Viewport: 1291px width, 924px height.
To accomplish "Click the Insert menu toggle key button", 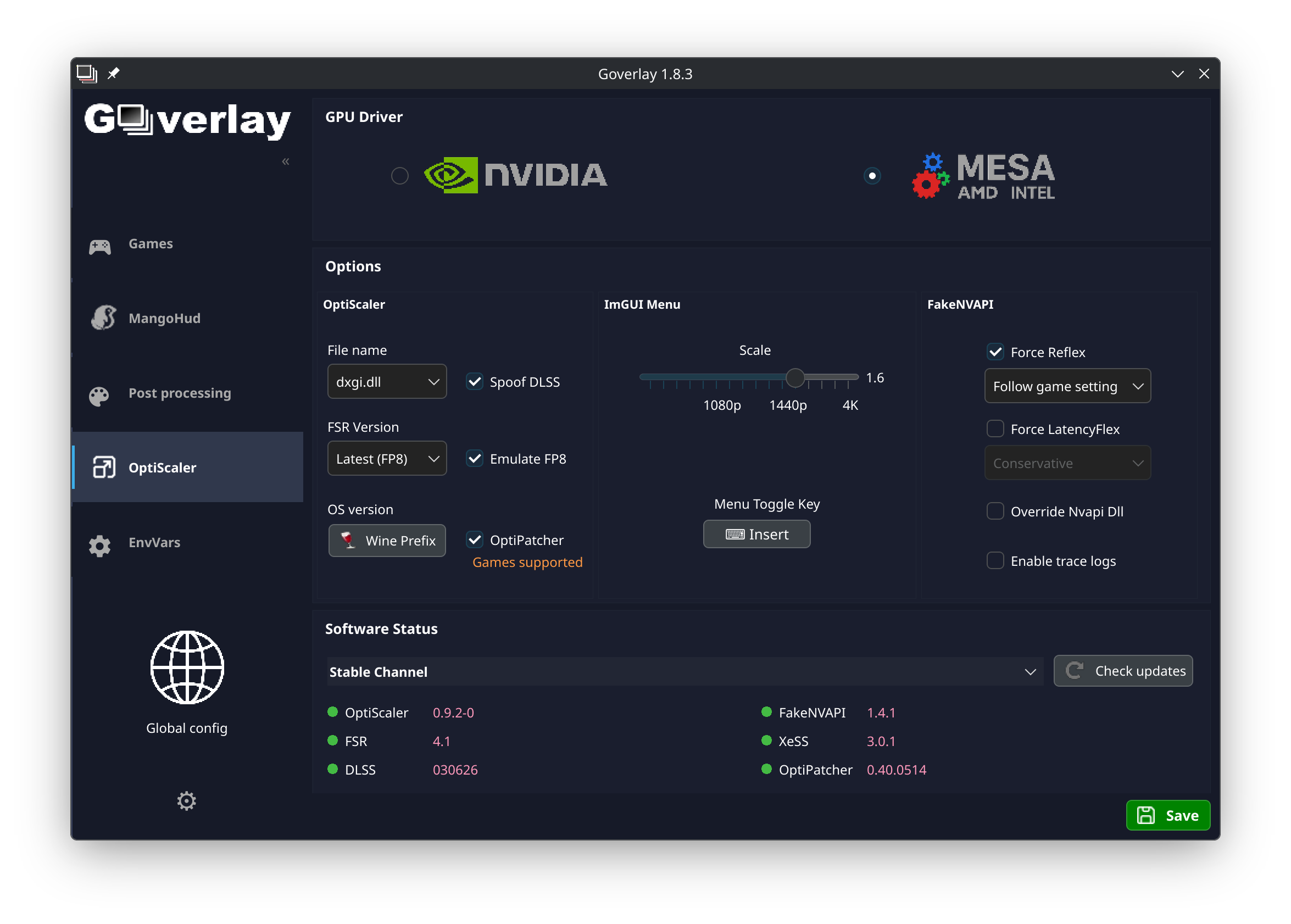I will pyautogui.click(x=756, y=534).
